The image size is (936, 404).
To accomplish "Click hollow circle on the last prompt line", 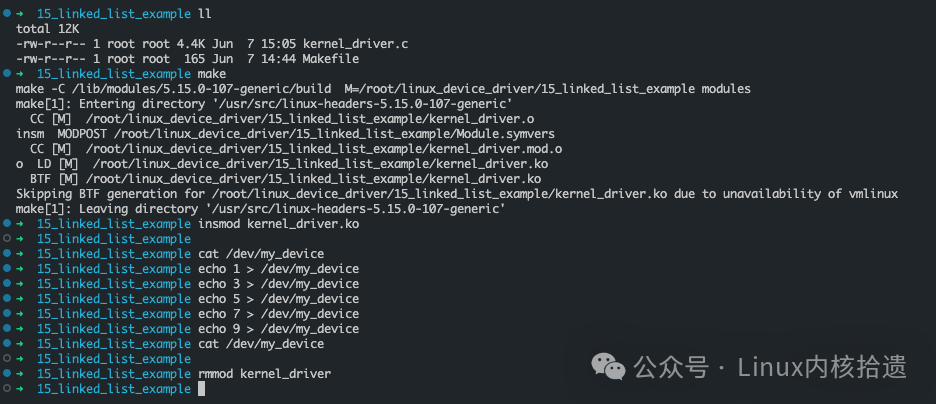I will (x=7, y=388).
